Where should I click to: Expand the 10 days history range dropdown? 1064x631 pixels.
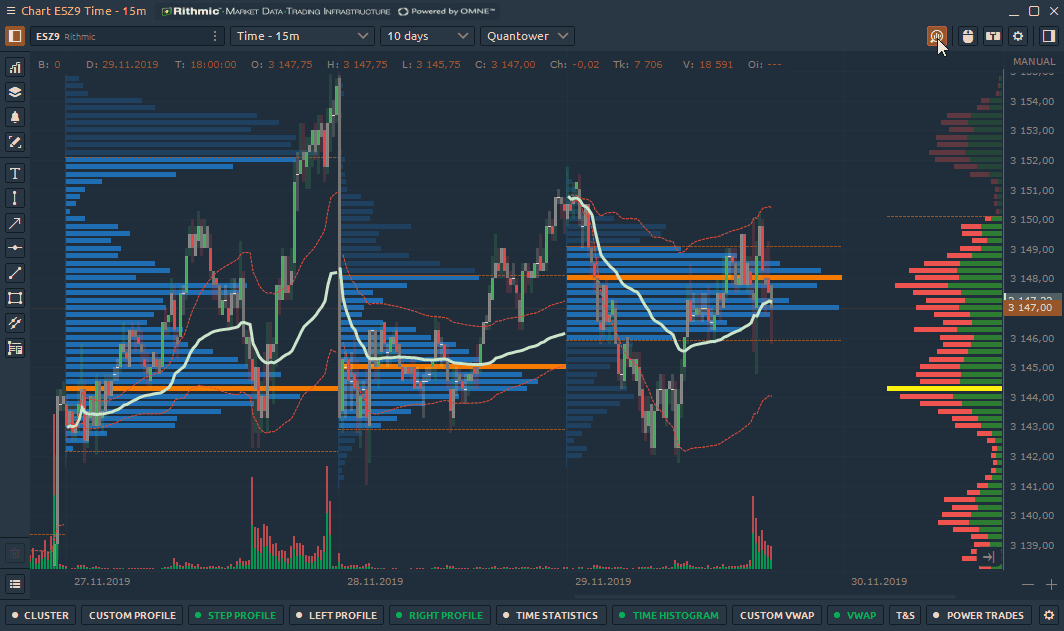[427, 36]
